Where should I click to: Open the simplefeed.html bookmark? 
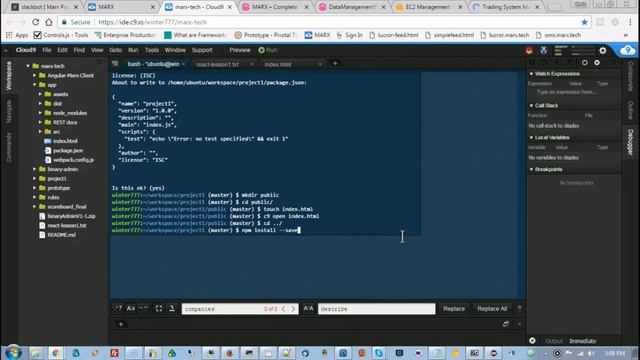point(449,35)
